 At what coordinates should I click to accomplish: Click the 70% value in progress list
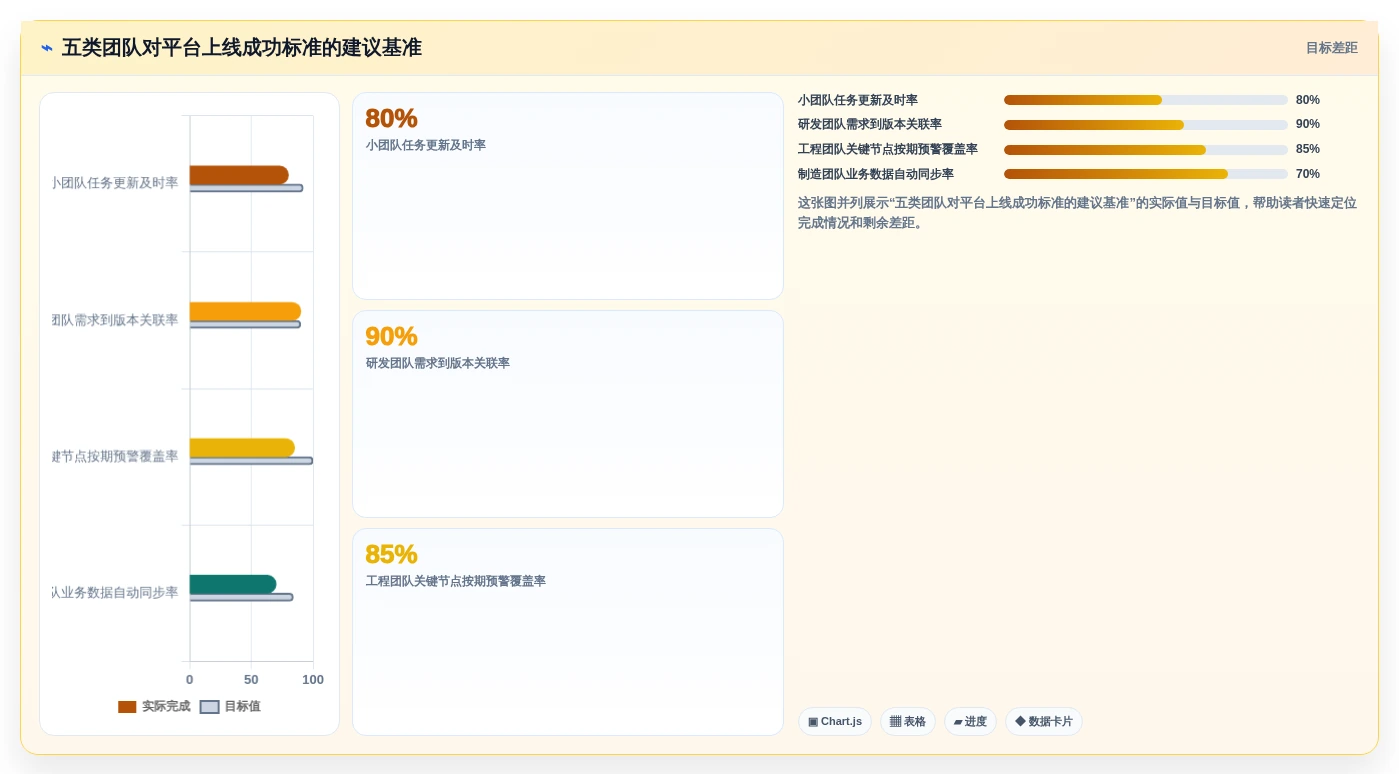coord(1308,174)
